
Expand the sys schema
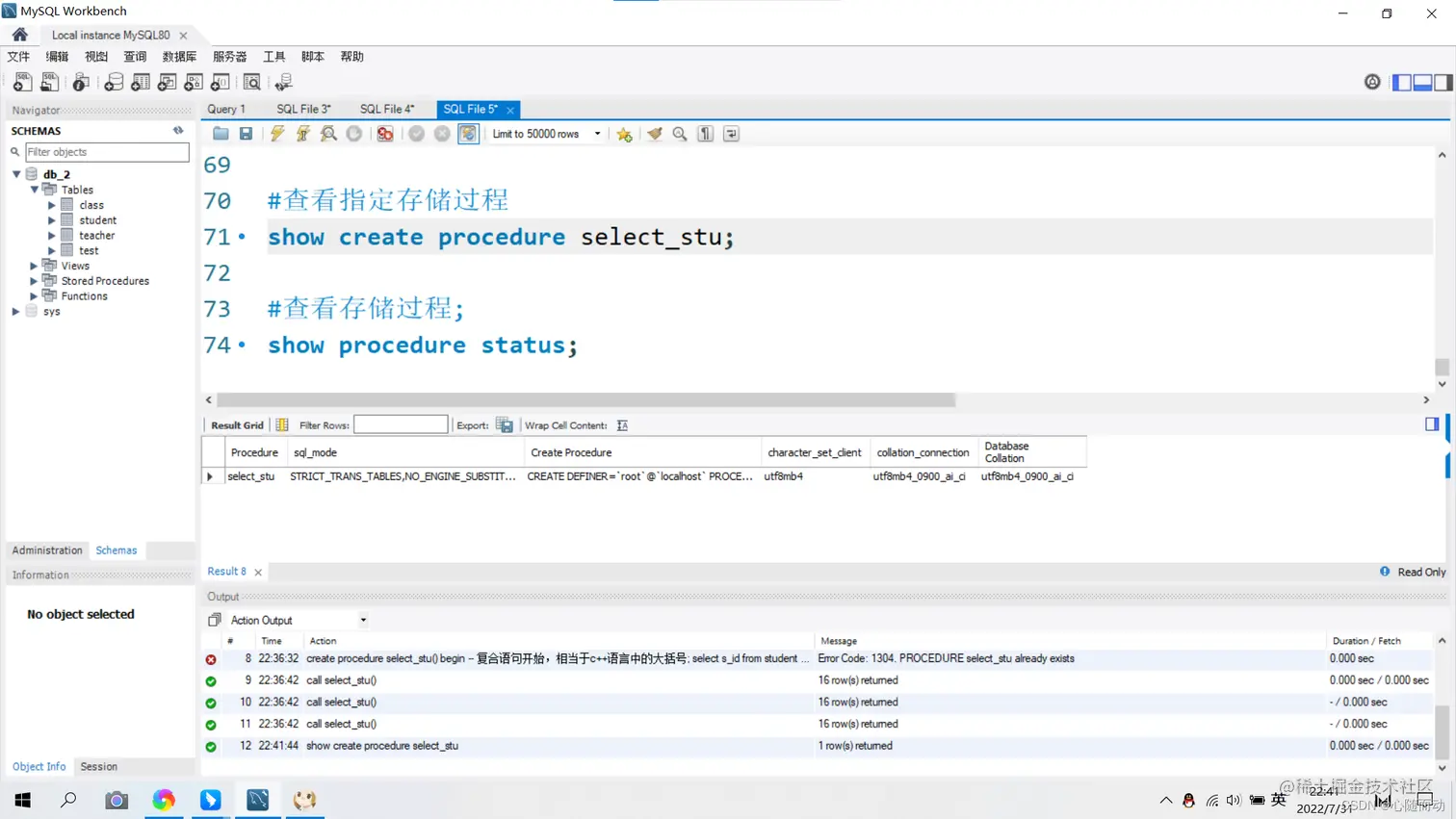pos(16,312)
